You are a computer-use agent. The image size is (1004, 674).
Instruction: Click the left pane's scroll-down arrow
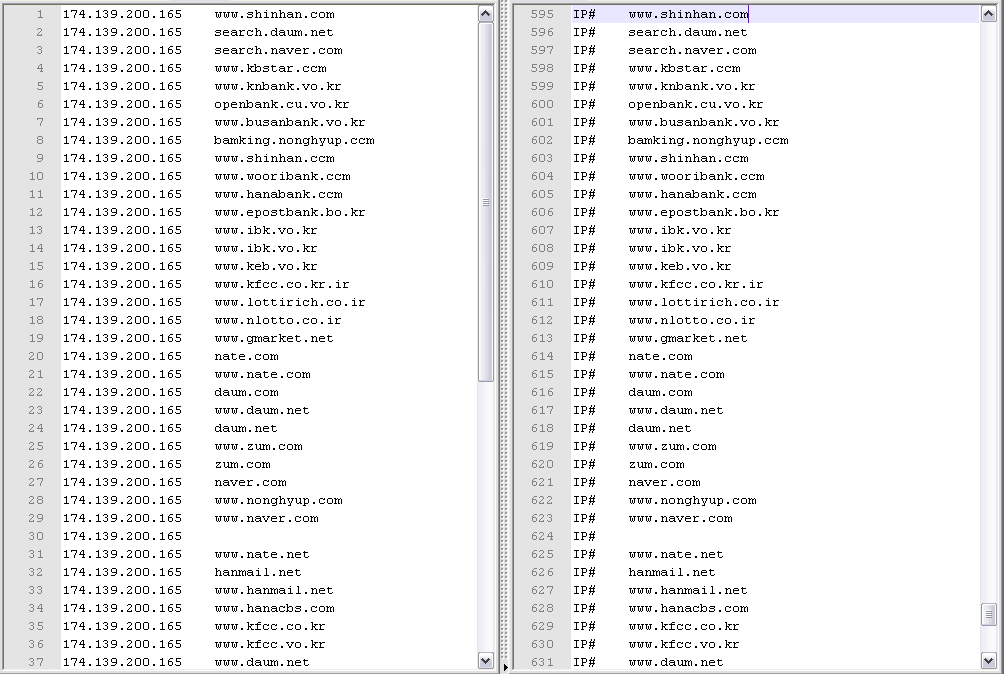[x=485, y=661]
